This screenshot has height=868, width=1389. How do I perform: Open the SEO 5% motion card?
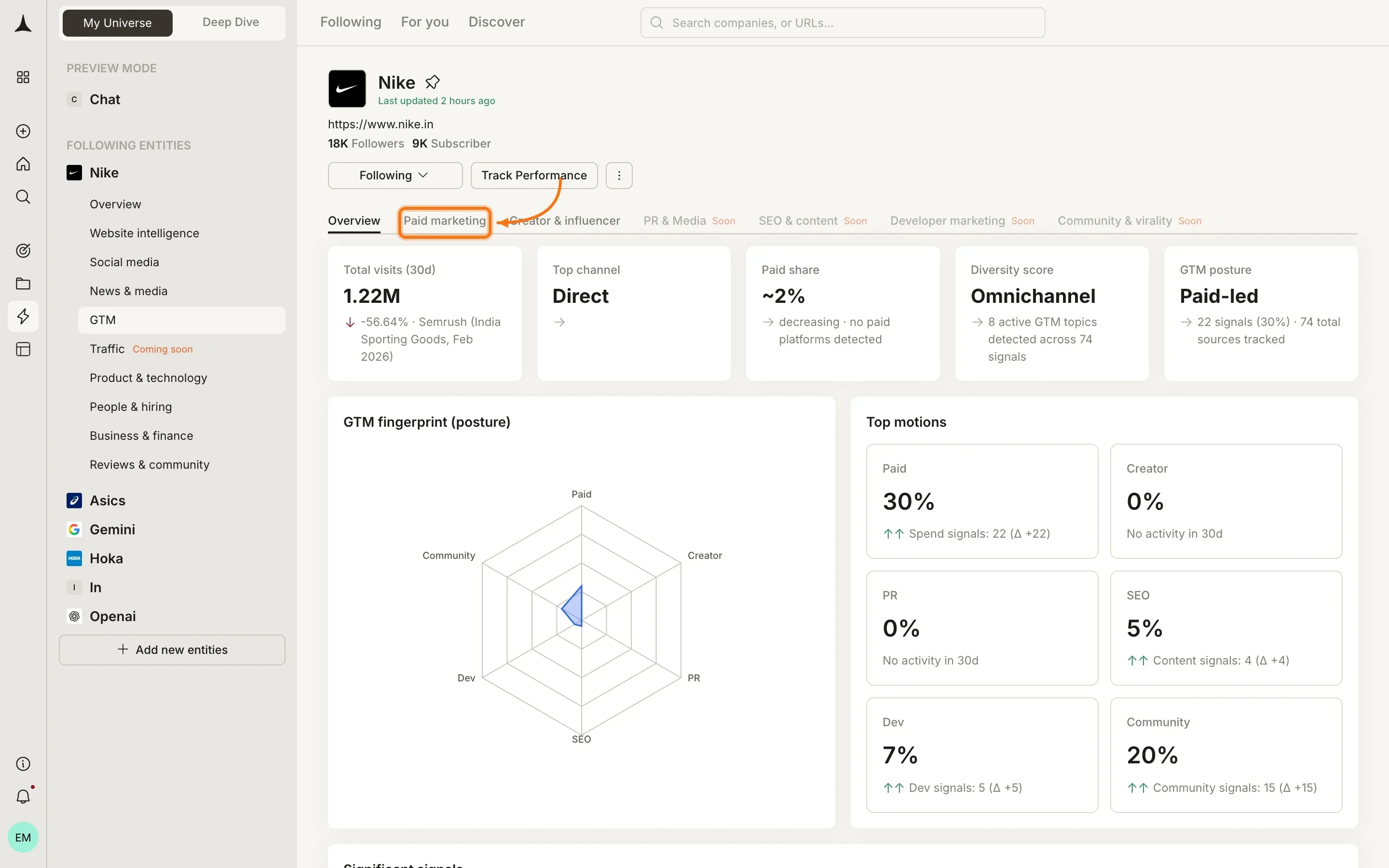pyautogui.click(x=1226, y=628)
